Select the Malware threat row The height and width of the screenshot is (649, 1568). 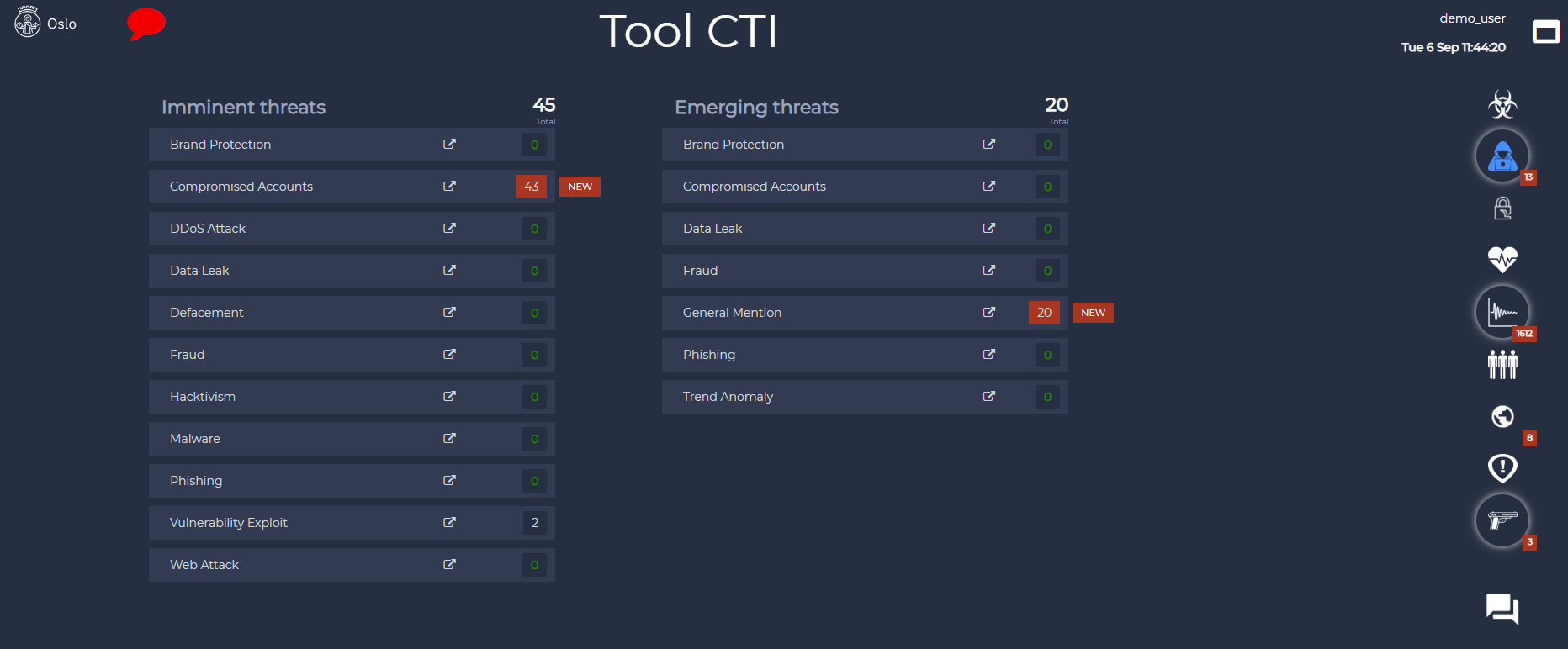[x=352, y=439]
